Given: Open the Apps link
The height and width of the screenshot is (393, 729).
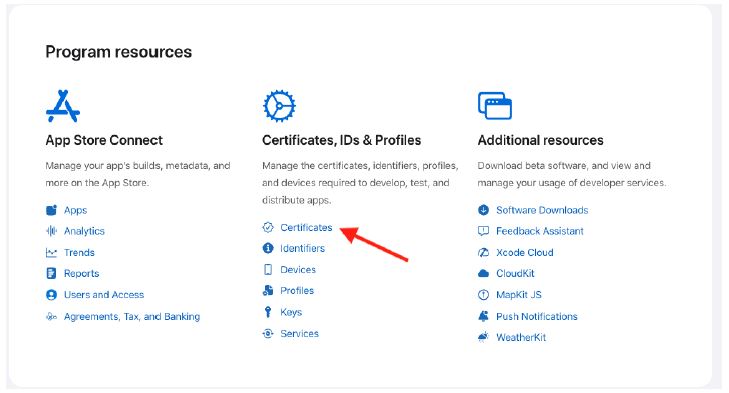Looking at the screenshot, I should click(75, 210).
